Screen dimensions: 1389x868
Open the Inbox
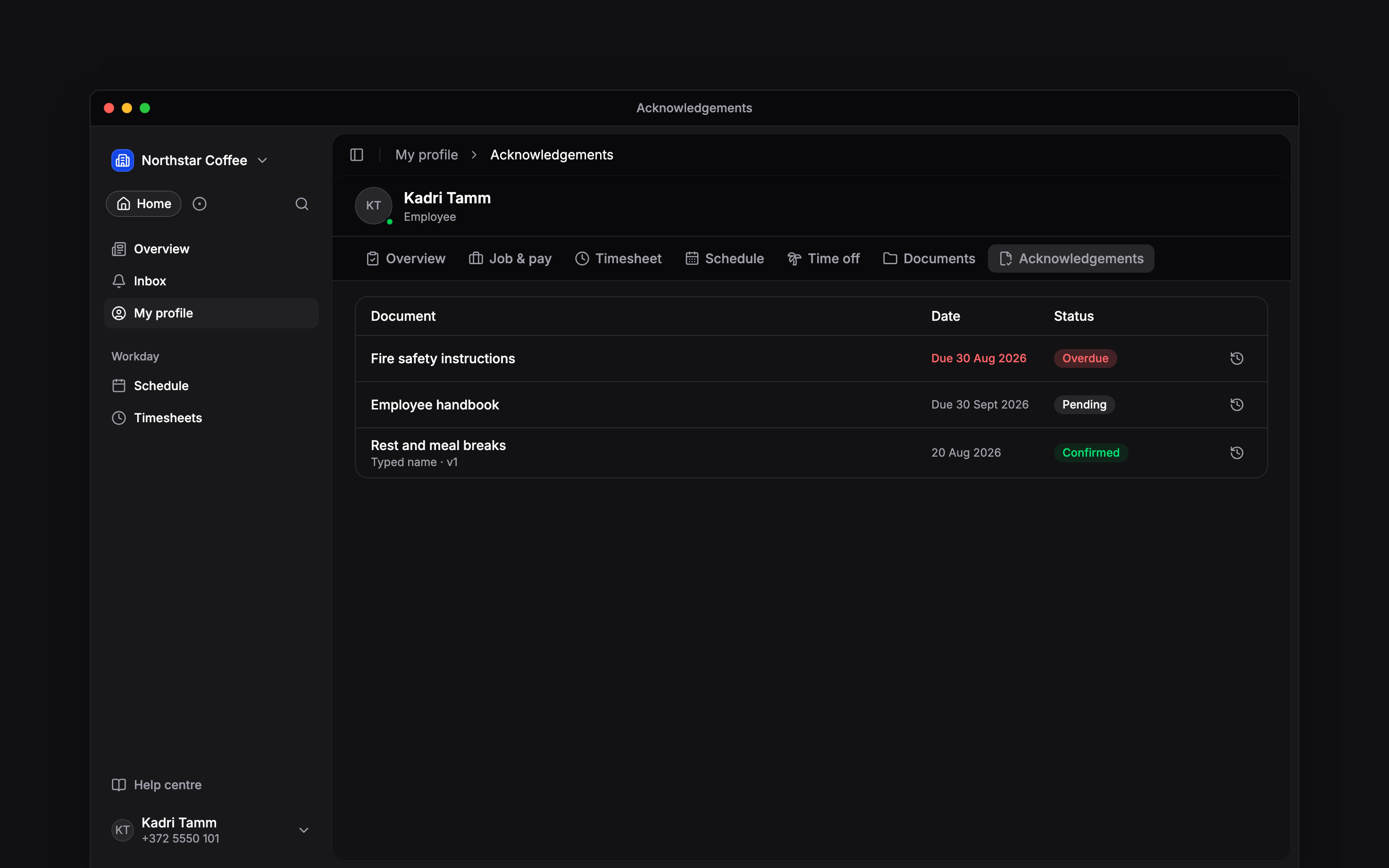pyautogui.click(x=211, y=281)
